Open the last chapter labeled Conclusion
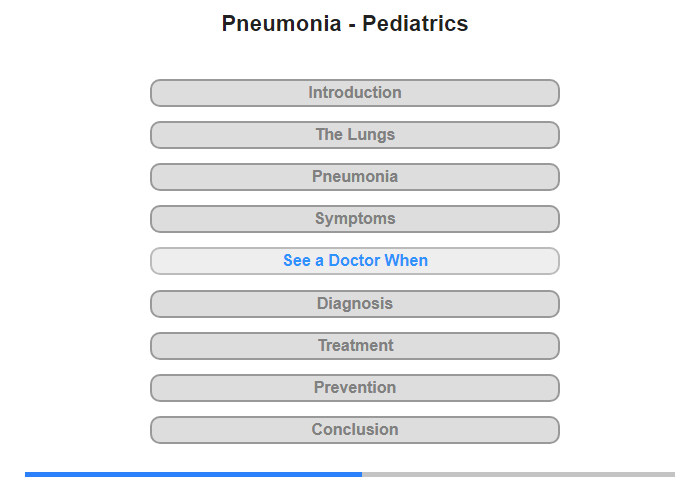This screenshot has height=480, width=700. coord(355,430)
